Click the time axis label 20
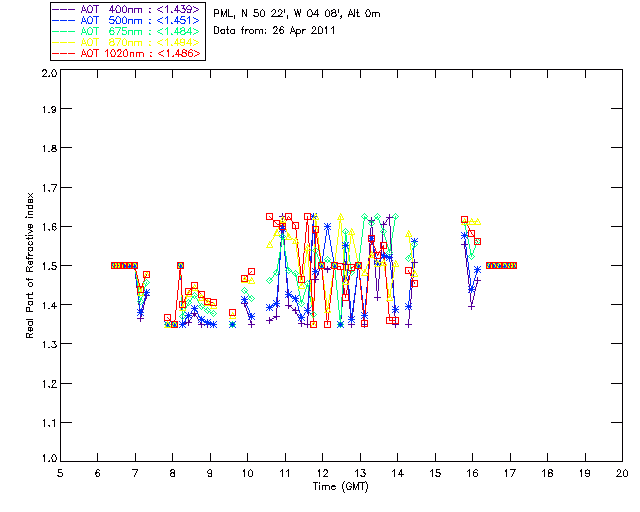 [x=622, y=473]
